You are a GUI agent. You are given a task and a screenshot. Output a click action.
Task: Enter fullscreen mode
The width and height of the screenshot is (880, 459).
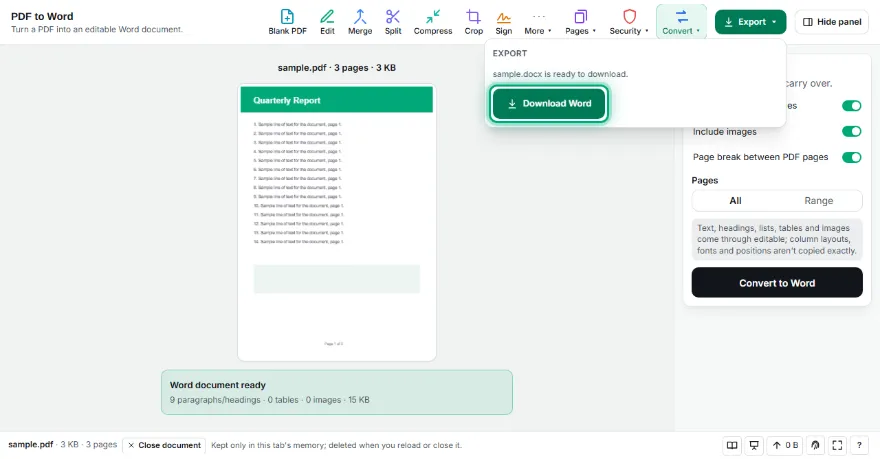[x=837, y=445]
